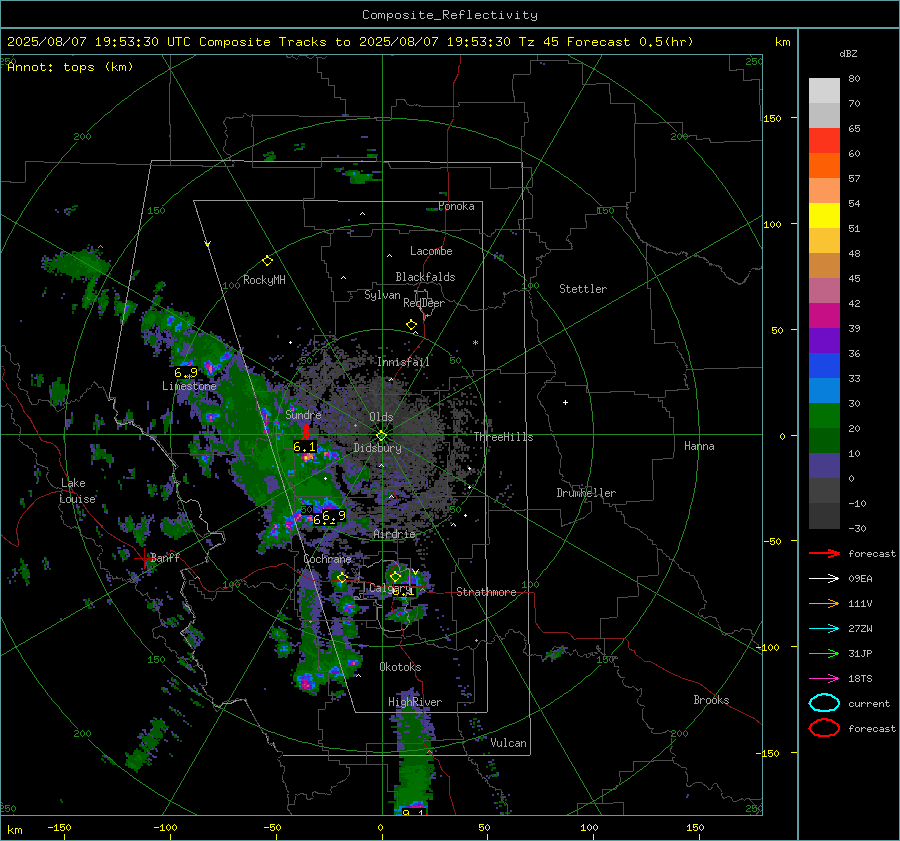Screen dimensions: 900x841
Task: Click the Hanna city label
Action: (x=699, y=445)
